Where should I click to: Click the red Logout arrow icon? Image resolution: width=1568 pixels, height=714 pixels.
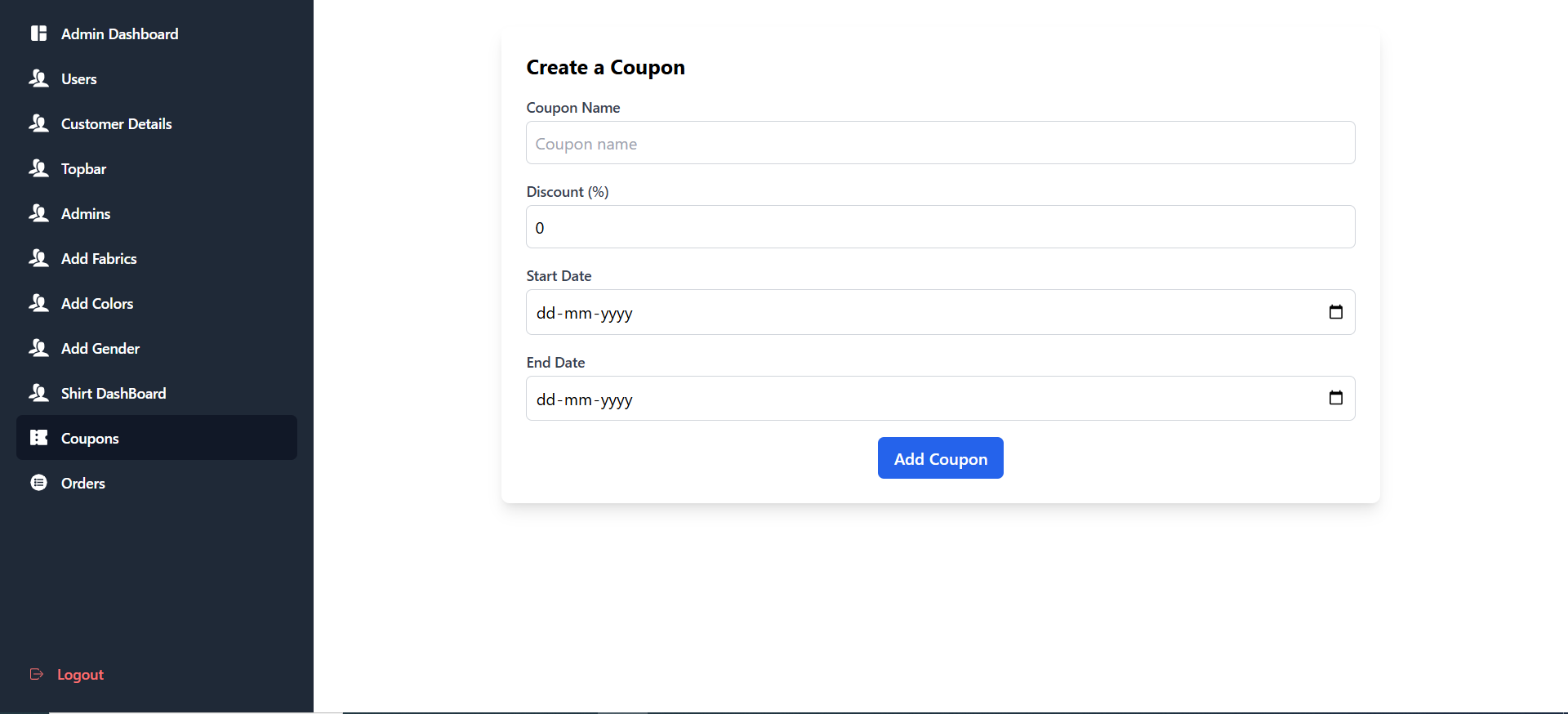(x=37, y=674)
